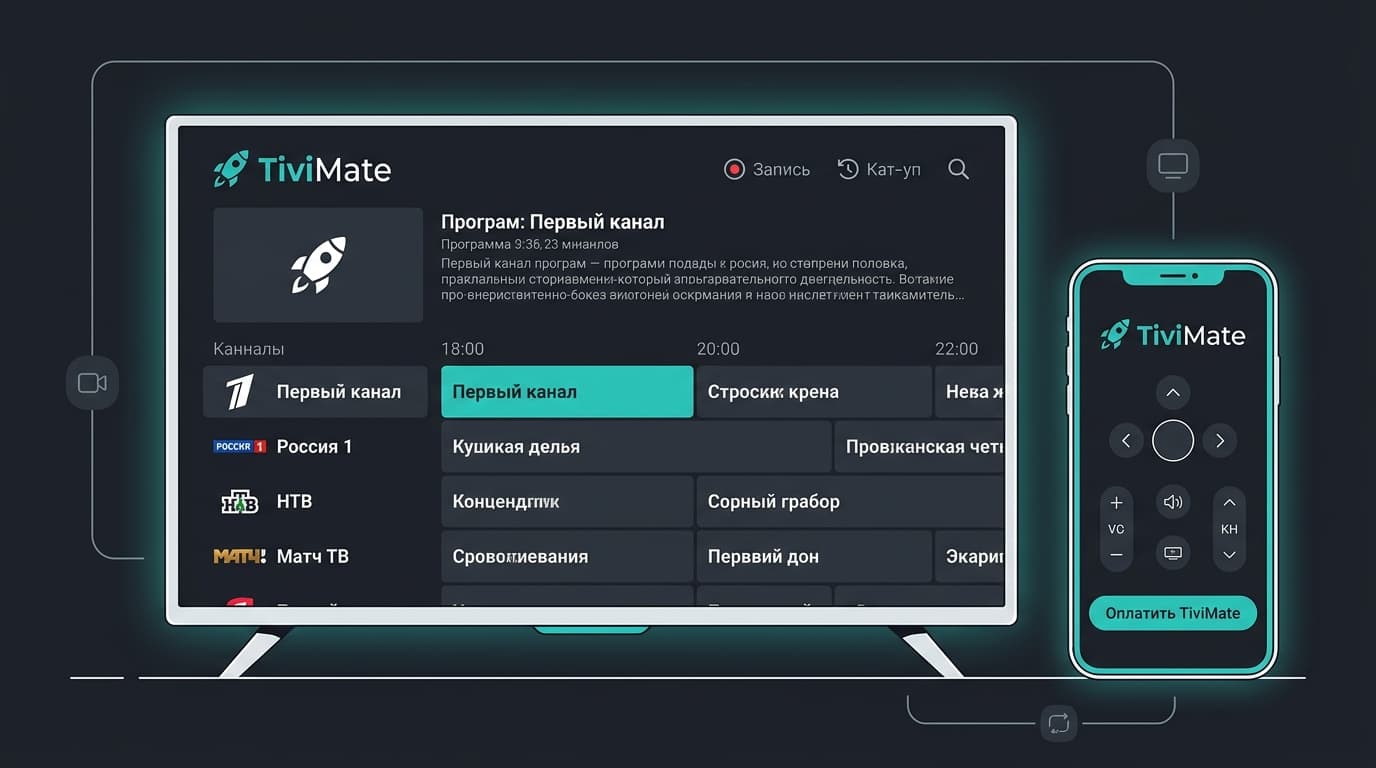
Task: Open the rocket preview thumbnail
Action: (x=318, y=265)
